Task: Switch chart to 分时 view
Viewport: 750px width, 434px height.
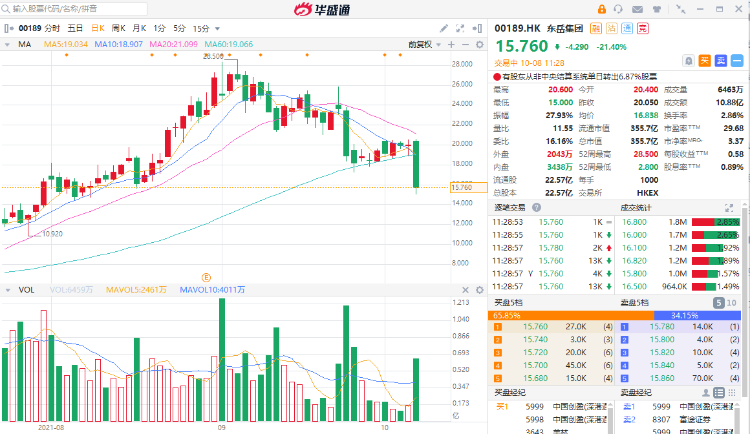Action: [52, 28]
